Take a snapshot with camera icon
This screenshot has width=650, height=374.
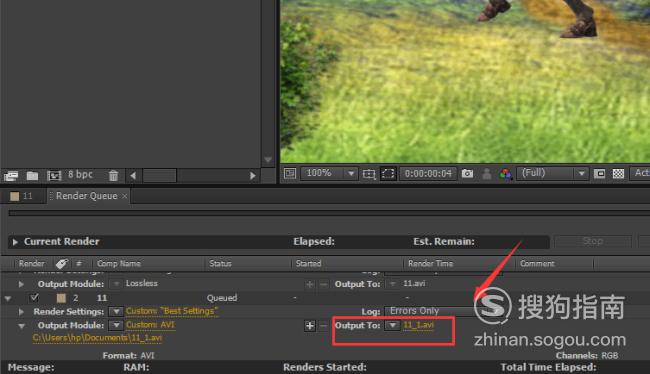(x=467, y=173)
